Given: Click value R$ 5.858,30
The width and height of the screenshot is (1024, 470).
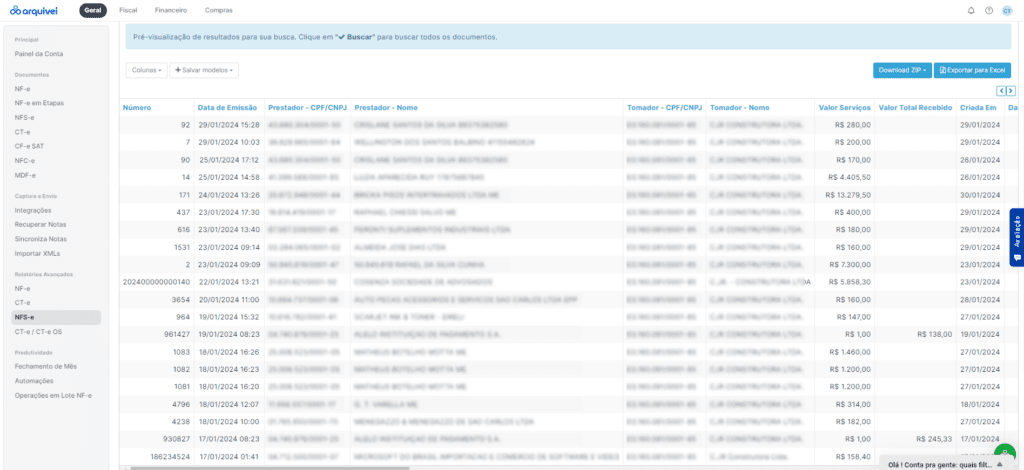Looking at the screenshot, I should coord(850,282).
